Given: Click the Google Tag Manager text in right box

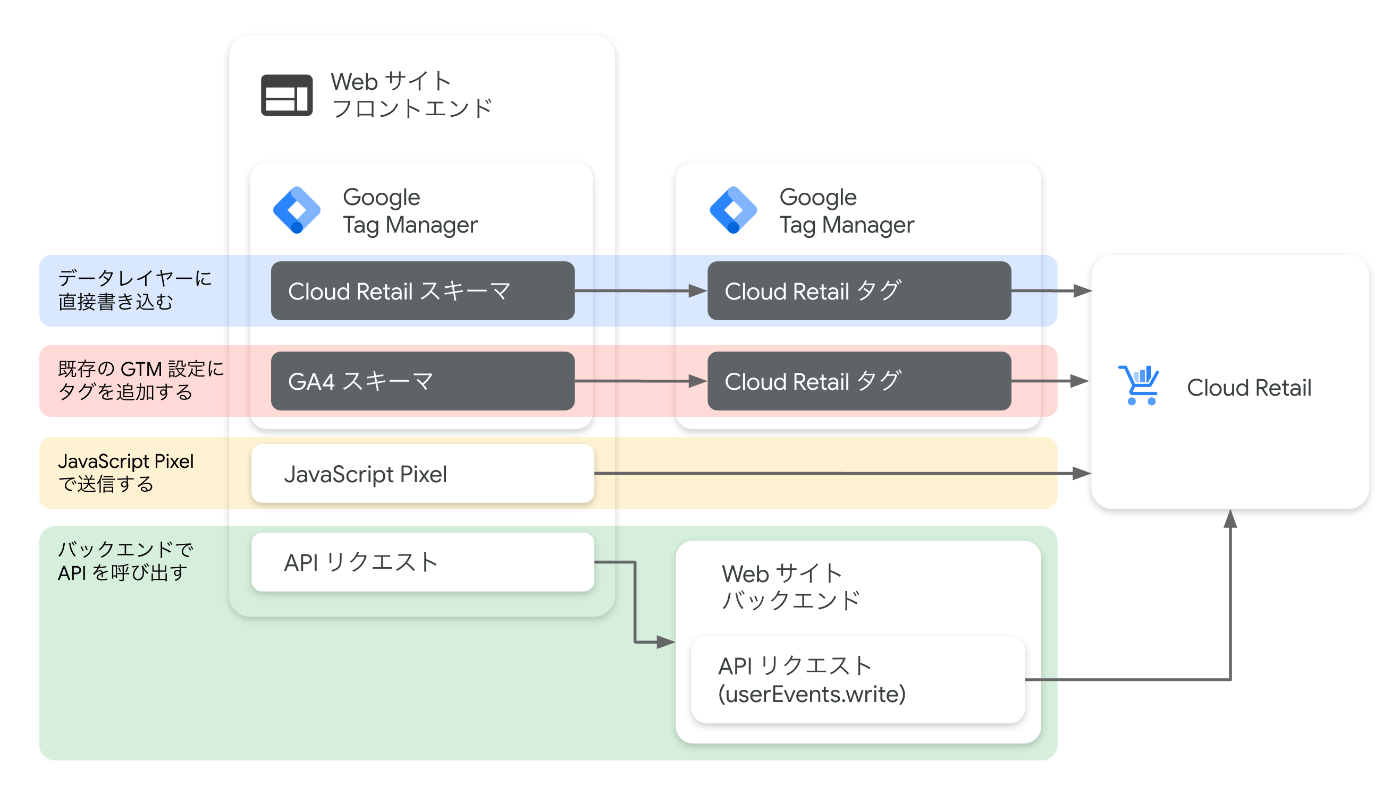Looking at the screenshot, I should coord(847,211).
